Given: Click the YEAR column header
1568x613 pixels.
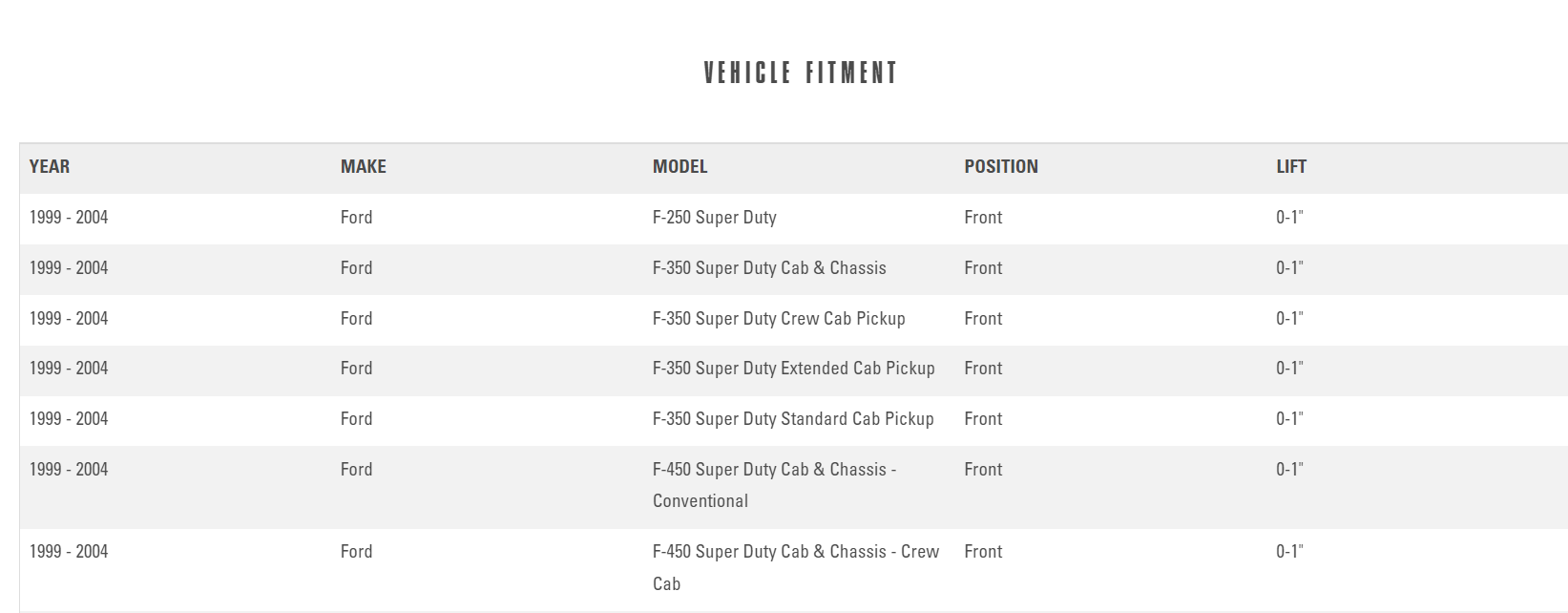Looking at the screenshot, I should coord(50,167).
